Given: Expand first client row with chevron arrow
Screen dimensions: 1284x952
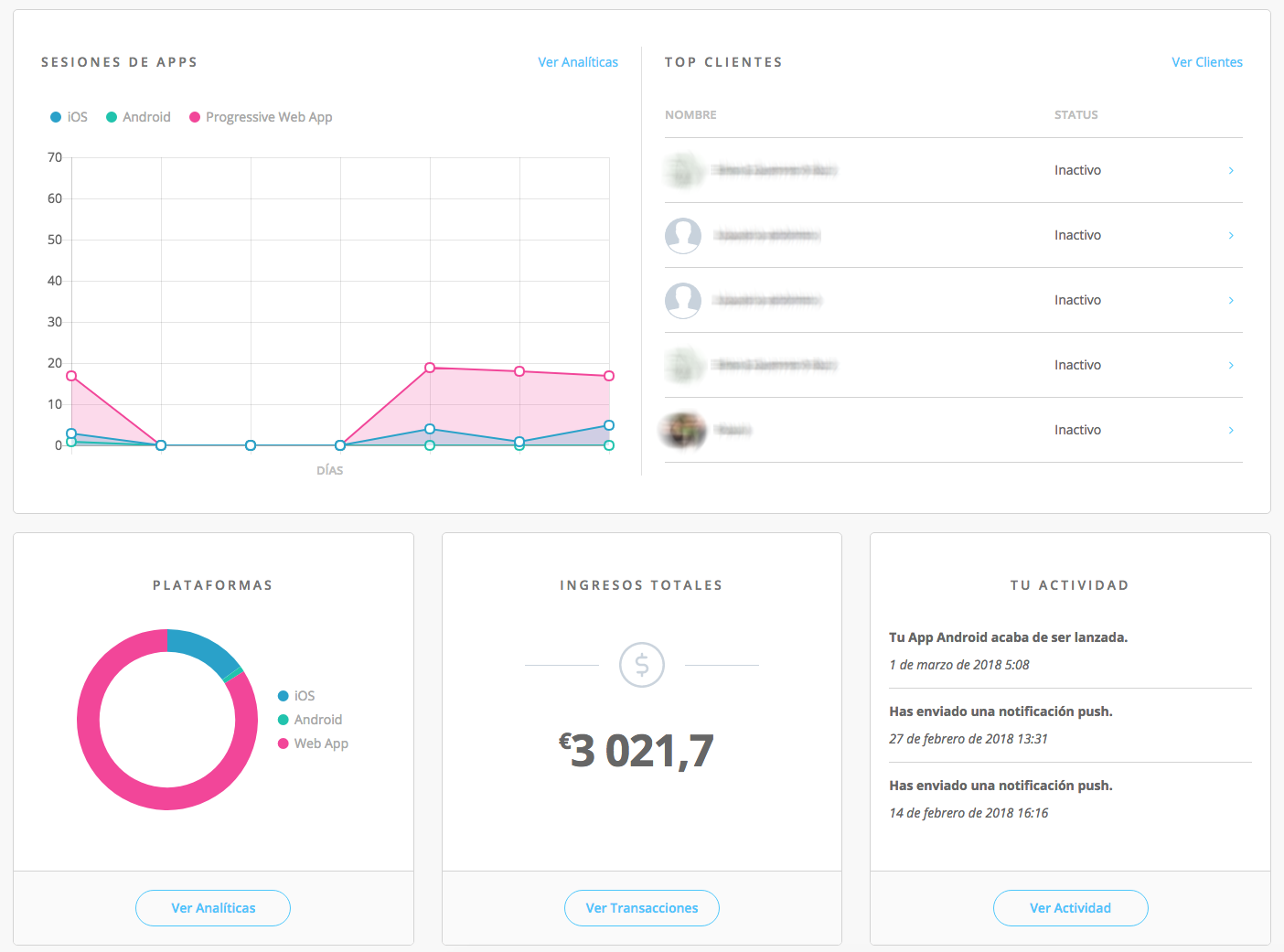Looking at the screenshot, I should (x=1231, y=170).
